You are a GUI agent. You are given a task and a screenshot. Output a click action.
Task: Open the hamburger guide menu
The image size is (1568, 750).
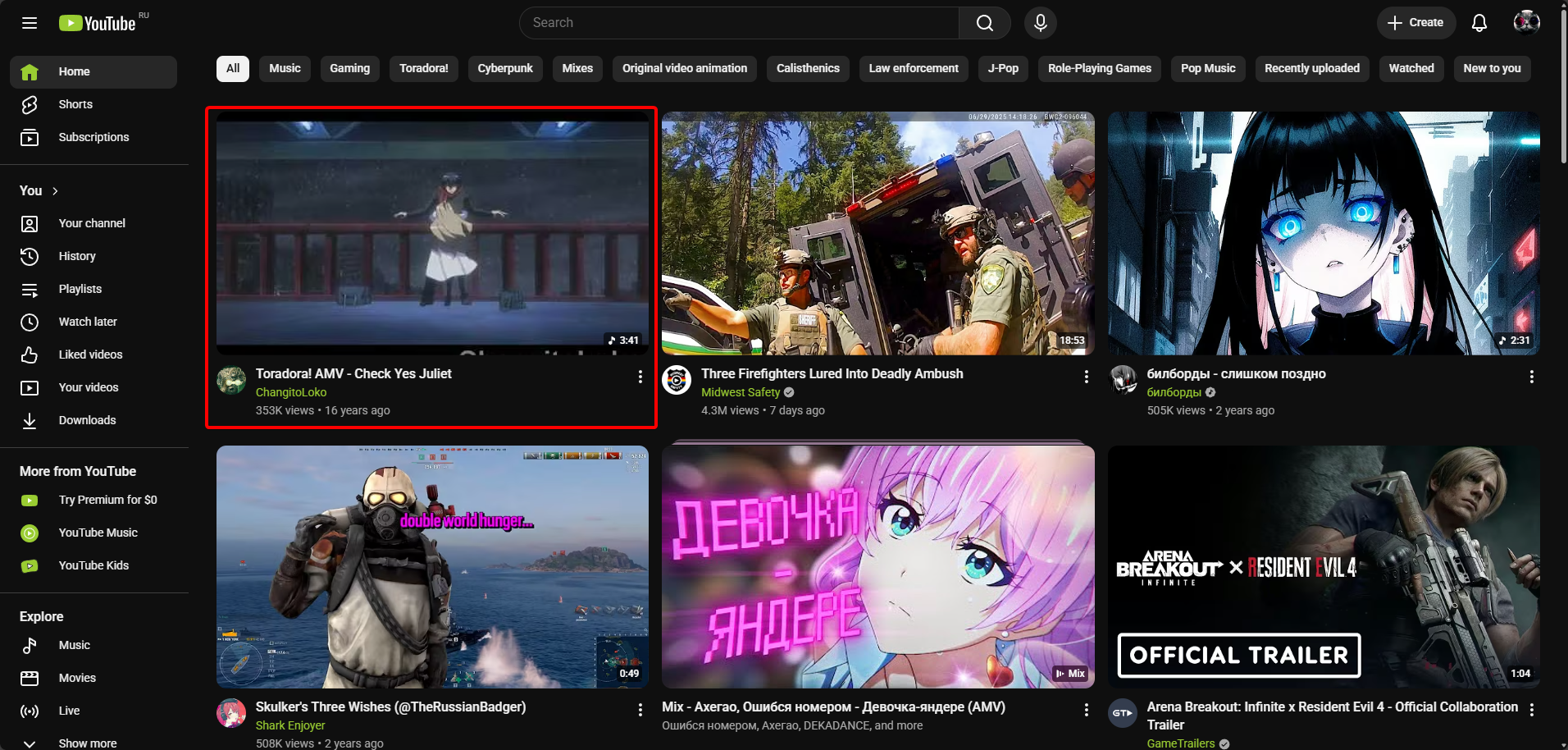(x=30, y=23)
